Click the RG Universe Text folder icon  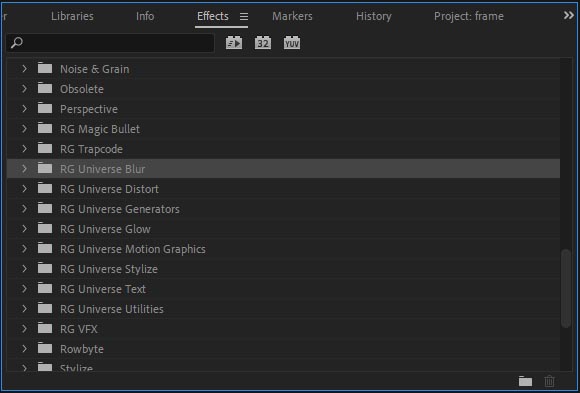click(x=45, y=288)
